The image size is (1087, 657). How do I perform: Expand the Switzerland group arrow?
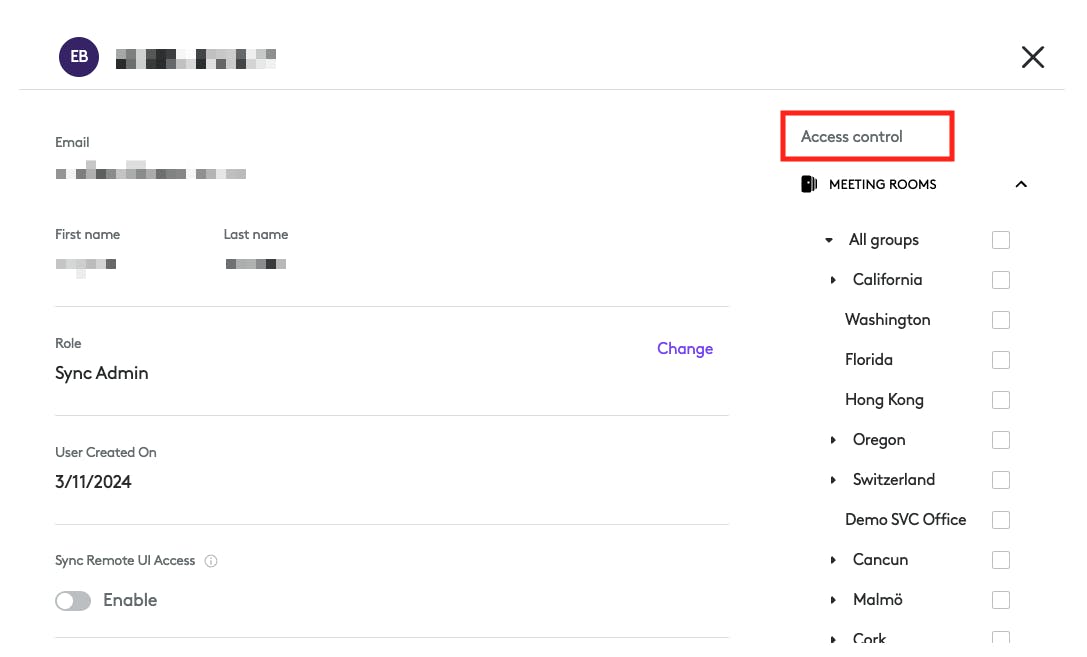coord(833,480)
